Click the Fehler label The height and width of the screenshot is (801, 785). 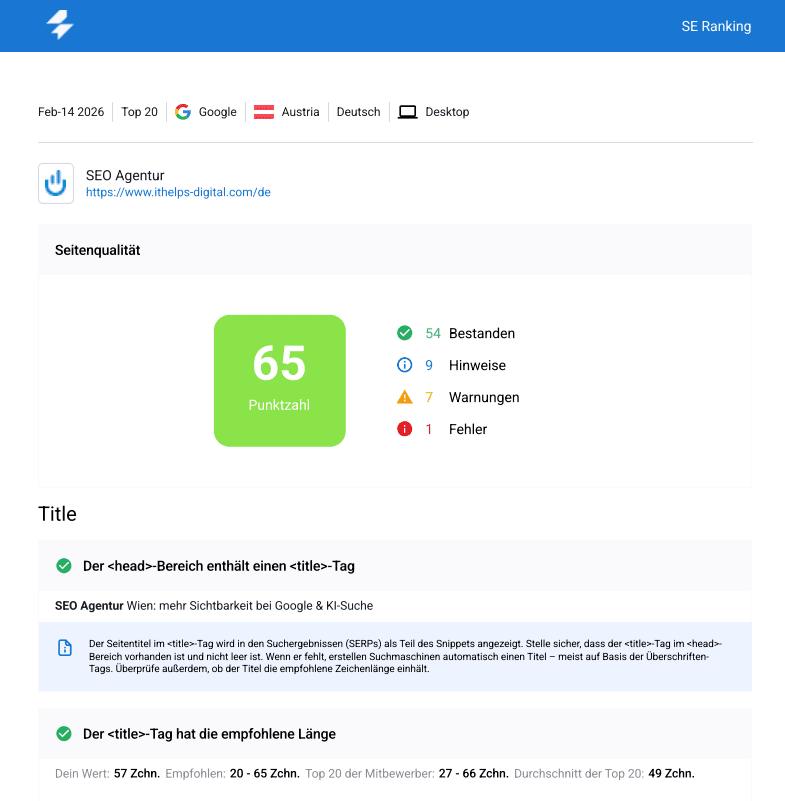tap(468, 429)
